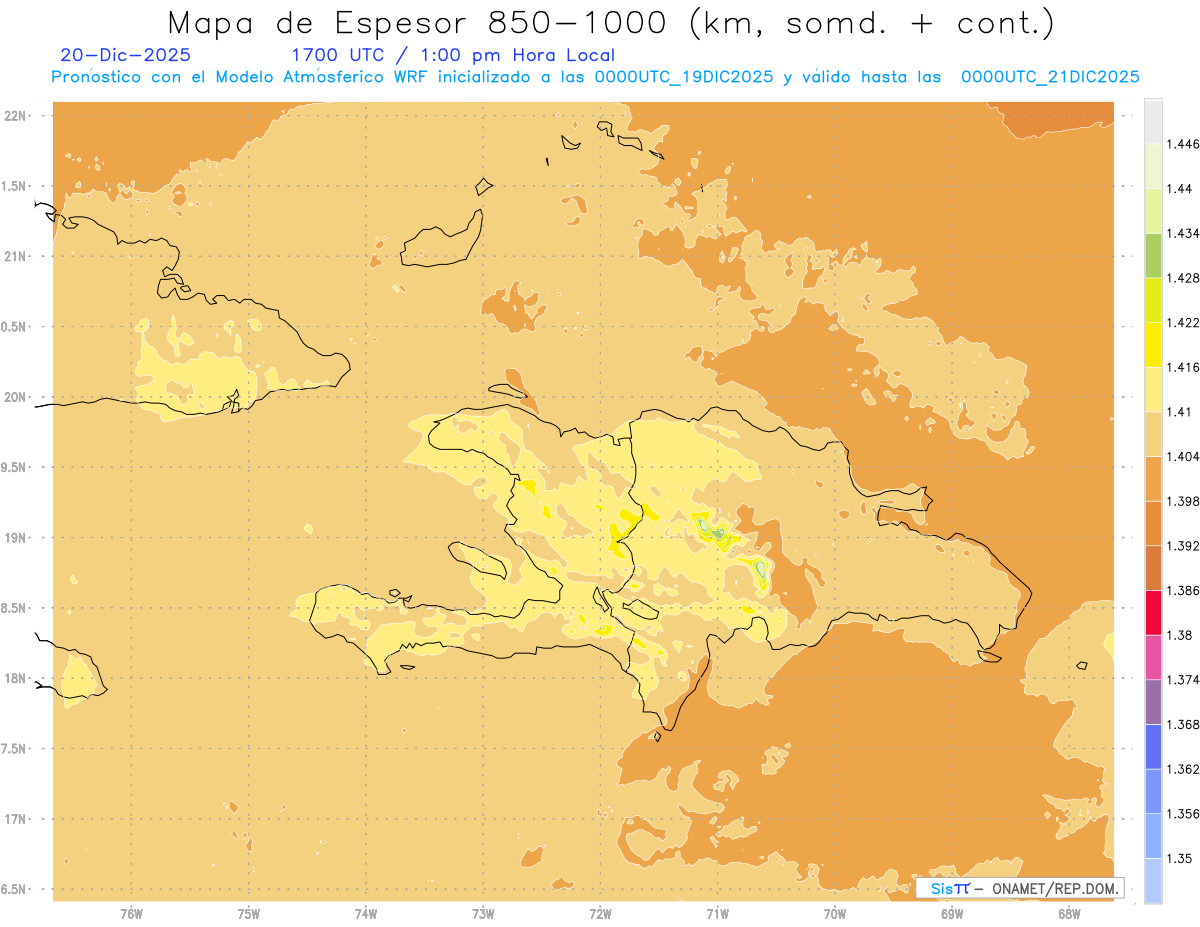
Task: Click the 'SisTT - ONAMET/REP.DOM.' credit box
Action: point(1020,888)
